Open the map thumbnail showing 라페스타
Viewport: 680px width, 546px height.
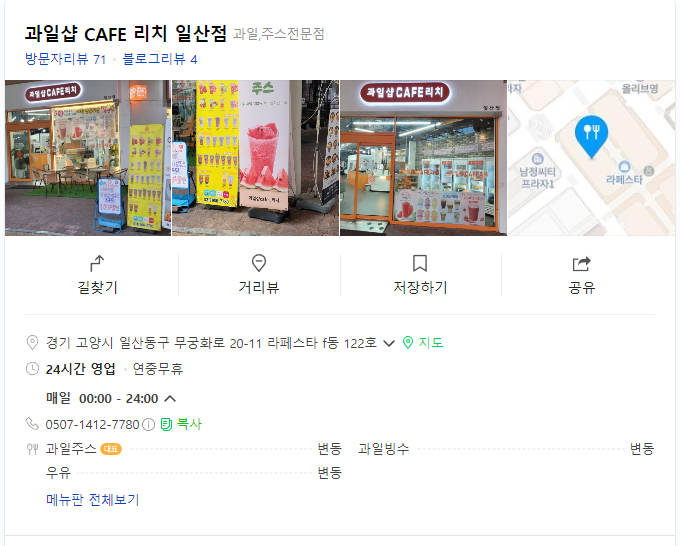(x=592, y=158)
